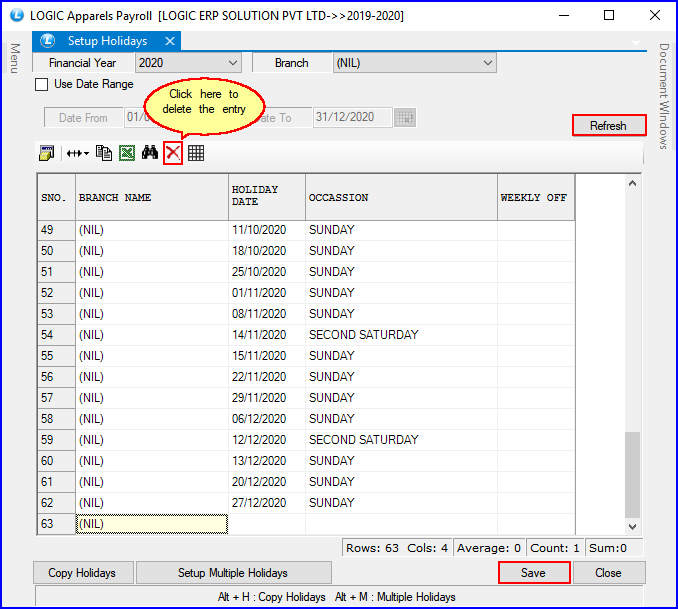Click the Copy Holidays button
678x609 pixels.
click(83, 573)
